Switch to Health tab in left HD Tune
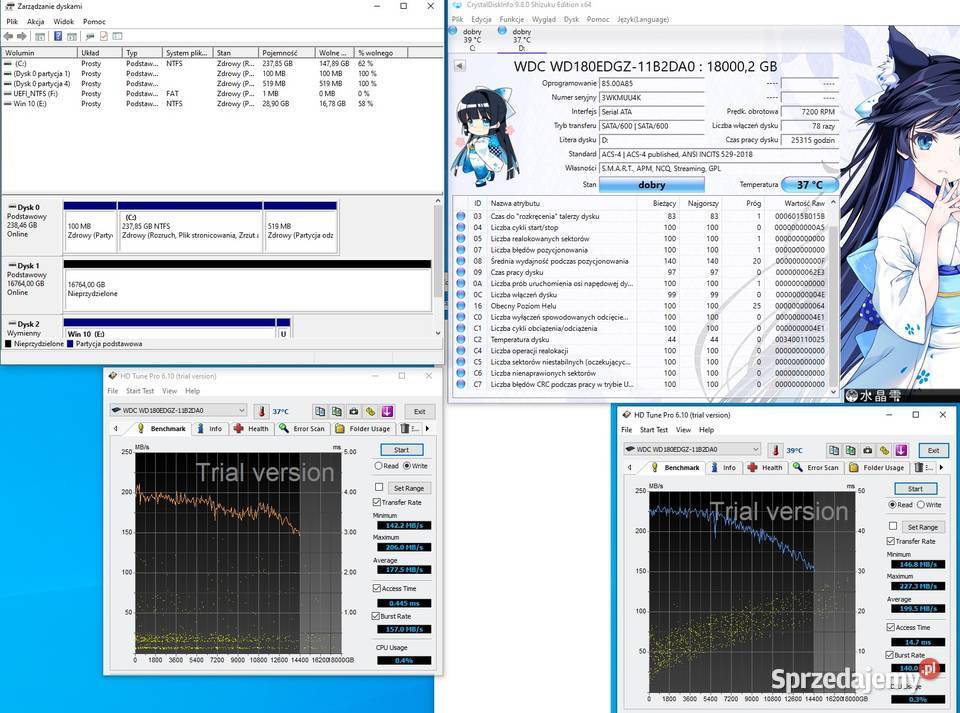Screen dimensions: 960x713 [x=251, y=428]
